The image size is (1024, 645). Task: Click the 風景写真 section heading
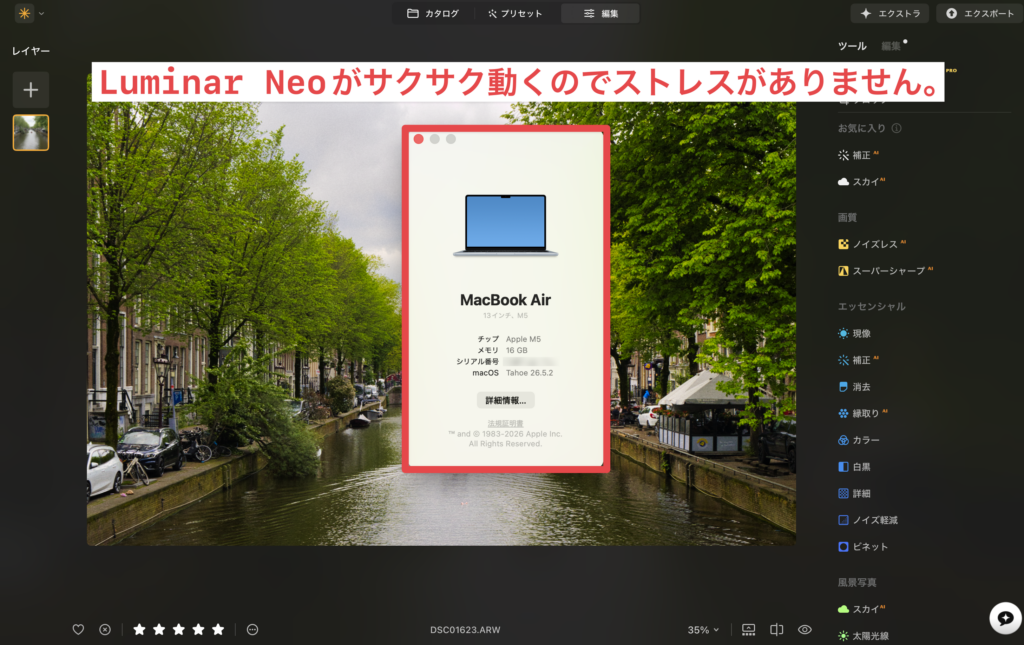[857, 582]
